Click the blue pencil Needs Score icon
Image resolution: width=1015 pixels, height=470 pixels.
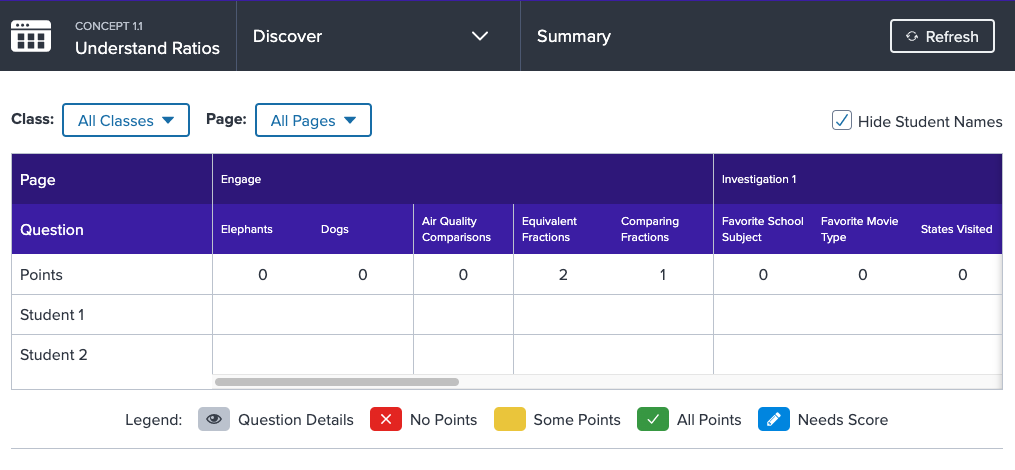(774, 420)
